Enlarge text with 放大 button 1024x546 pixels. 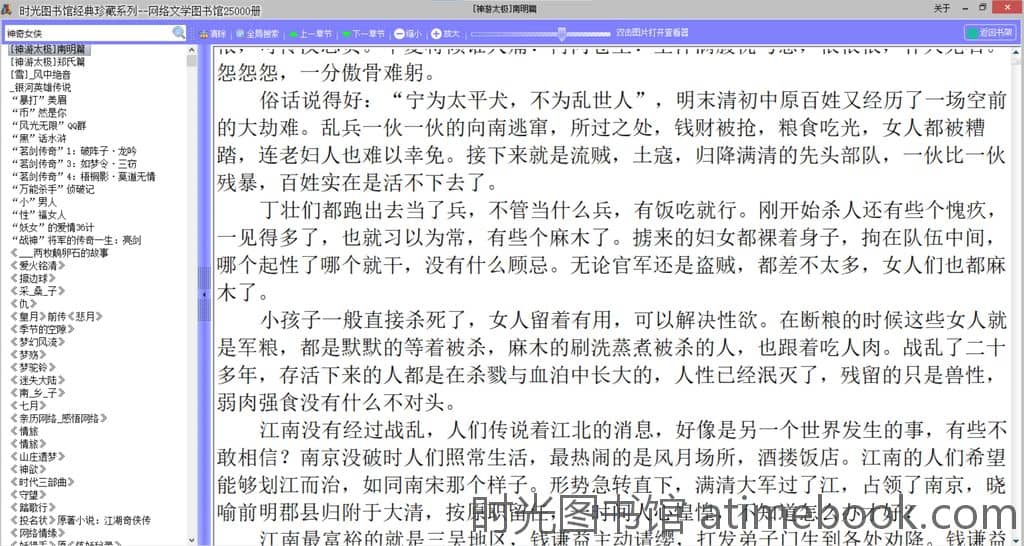pyautogui.click(x=445, y=33)
